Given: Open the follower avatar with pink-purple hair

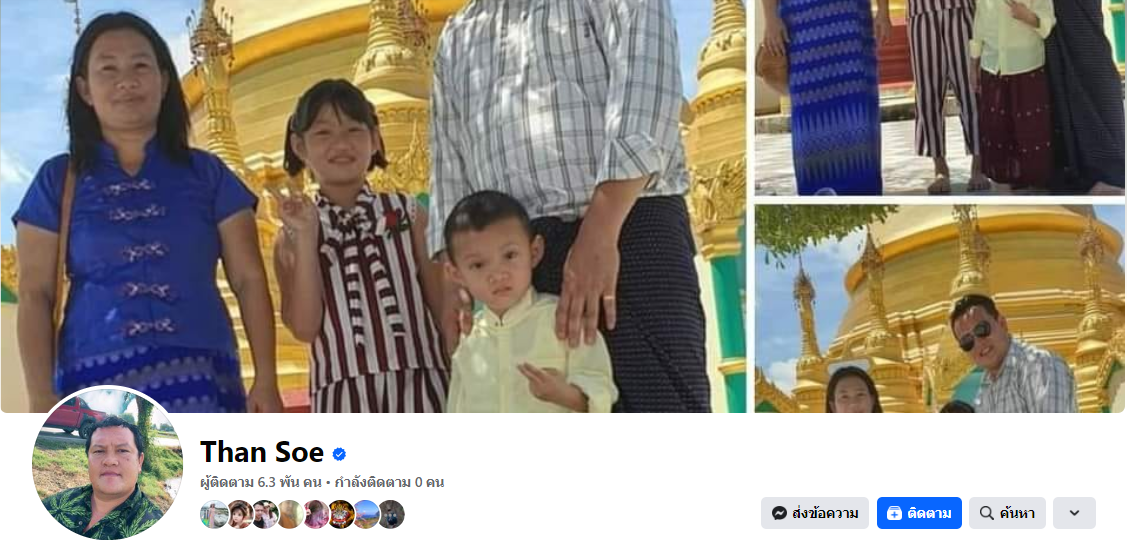Looking at the screenshot, I should (x=315, y=514).
